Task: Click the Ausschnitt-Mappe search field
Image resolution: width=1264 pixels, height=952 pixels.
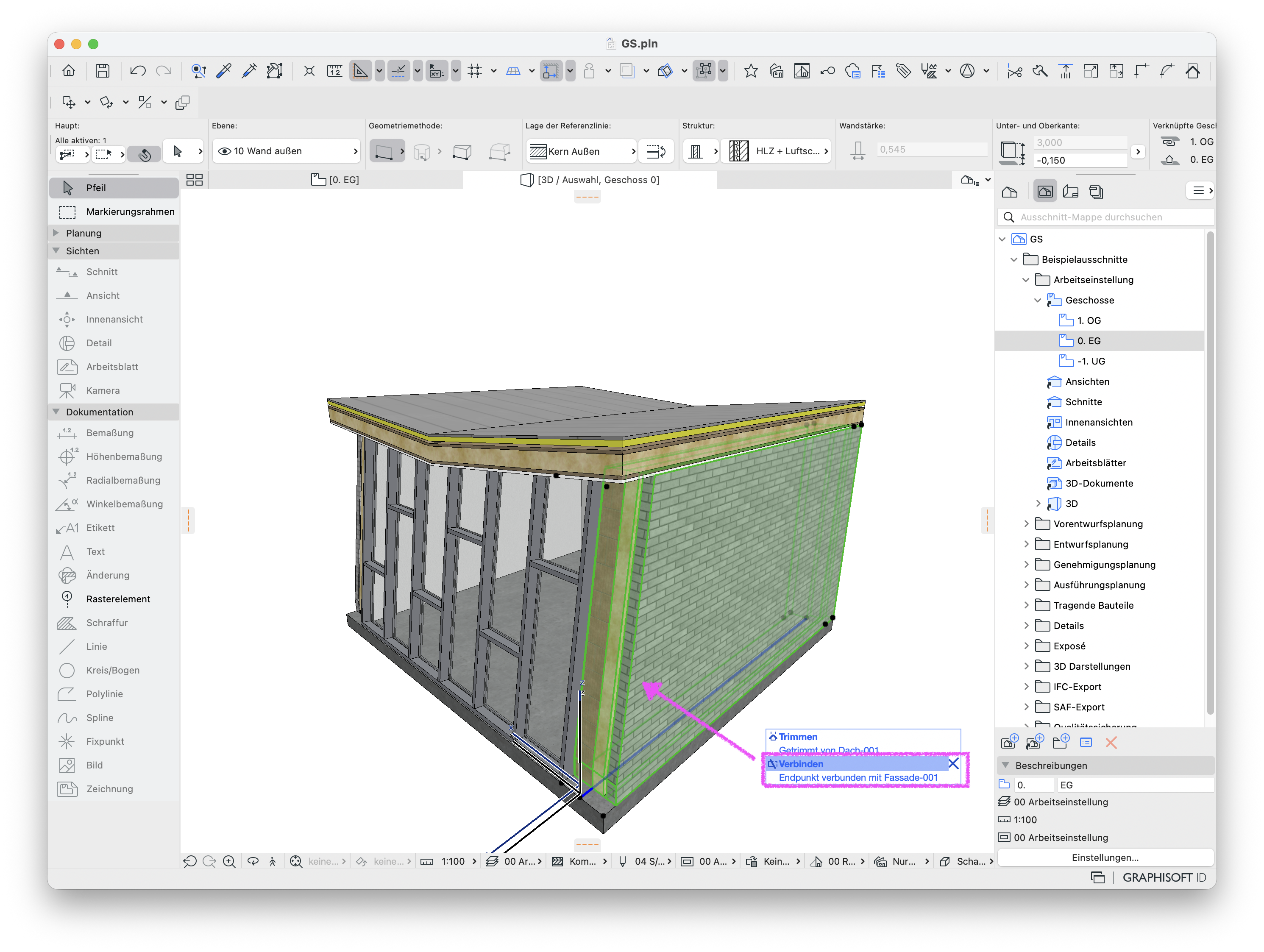Action: (x=1105, y=217)
